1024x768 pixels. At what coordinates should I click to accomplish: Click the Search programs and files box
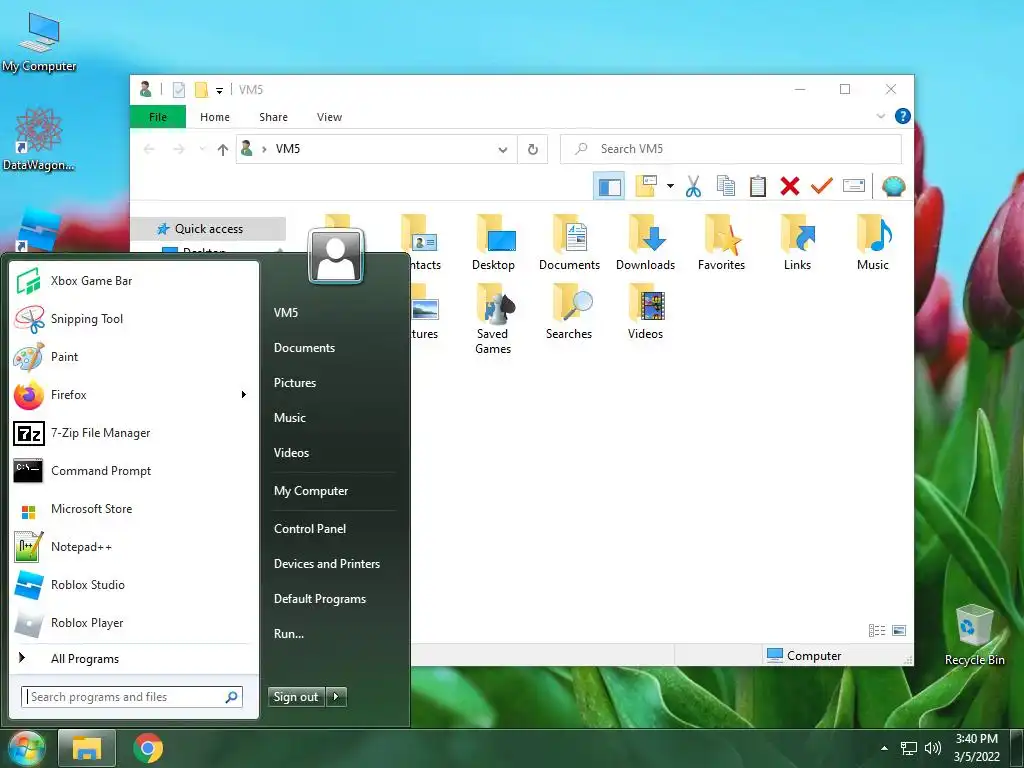point(132,697)
